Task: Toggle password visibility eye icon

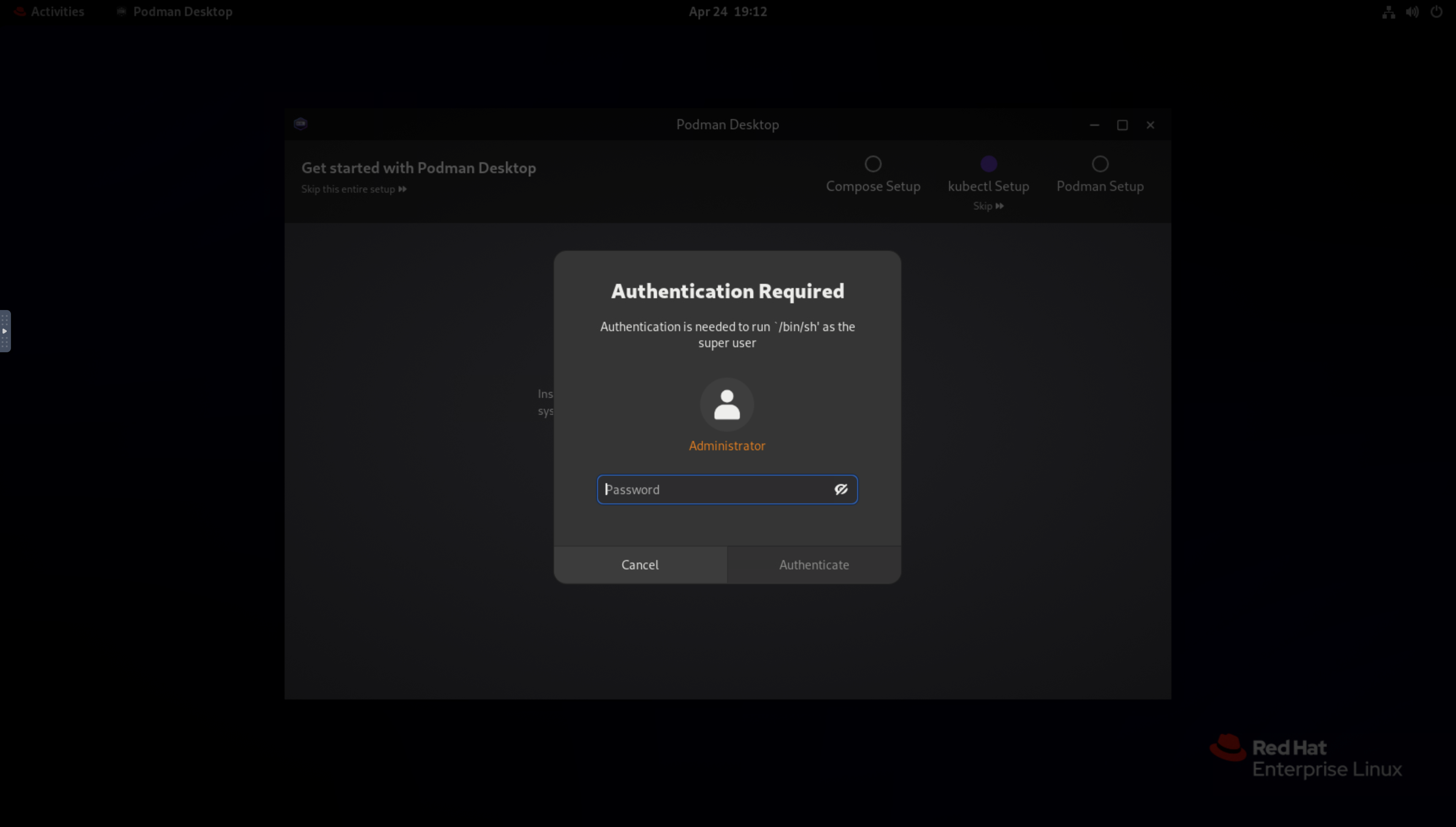Action: click(x=841, y=489)
